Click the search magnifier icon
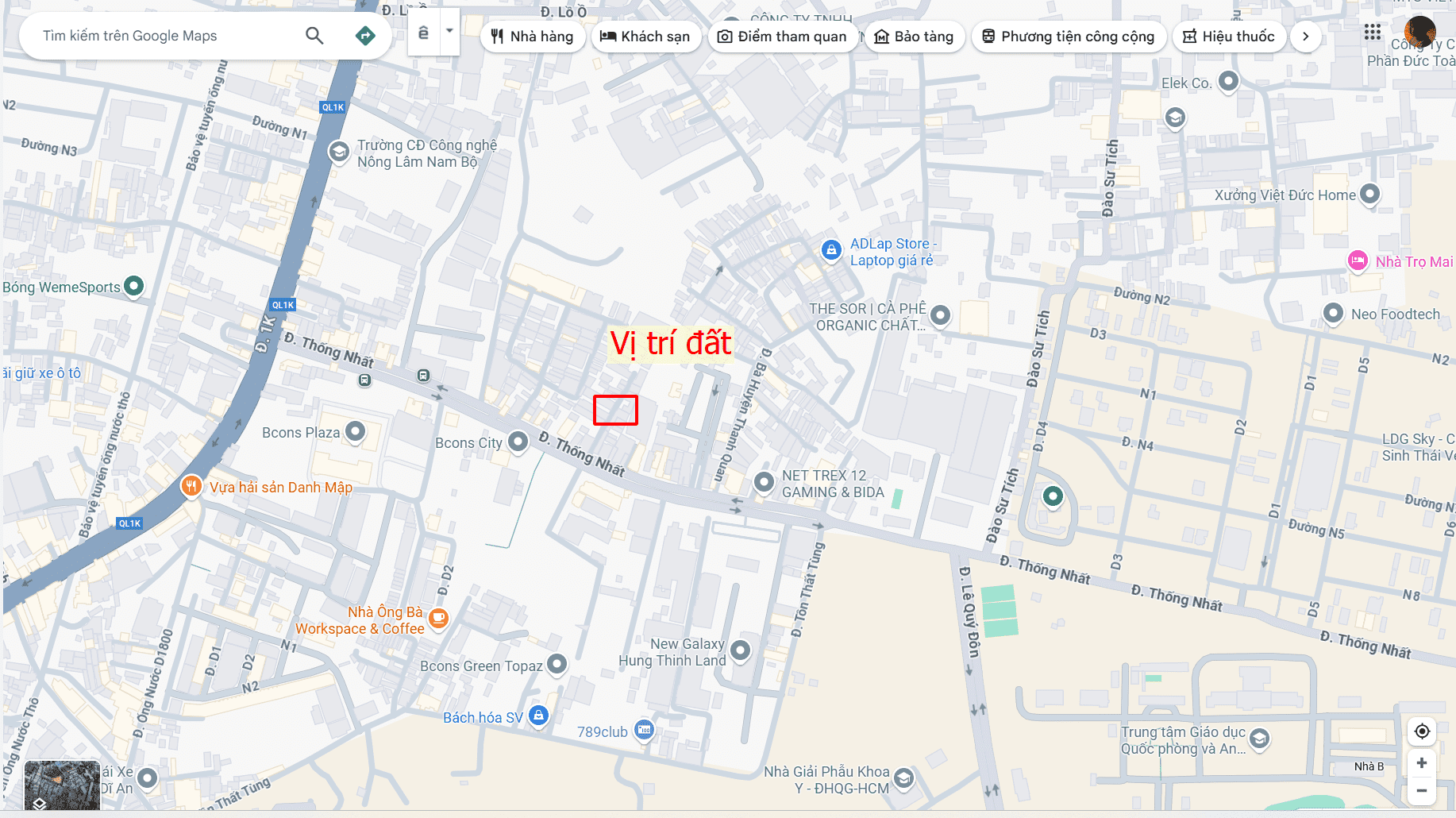 pos(314,36)
